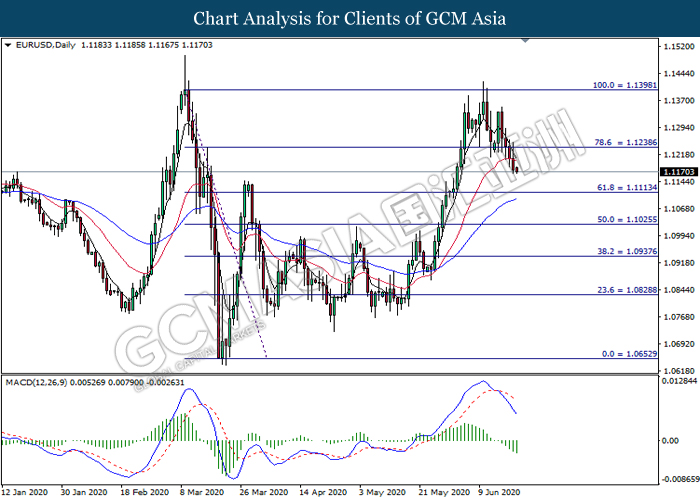Click the 12 Jan 2020 date label
This screenshot has height=500, width=700.
pos(24,492)
